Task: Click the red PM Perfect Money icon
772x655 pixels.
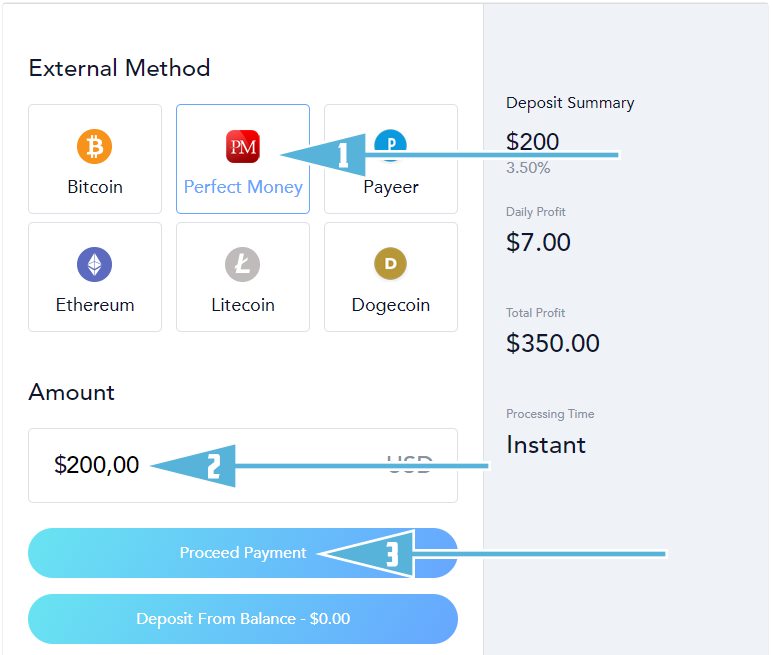Action: click(x=243, y=146)
